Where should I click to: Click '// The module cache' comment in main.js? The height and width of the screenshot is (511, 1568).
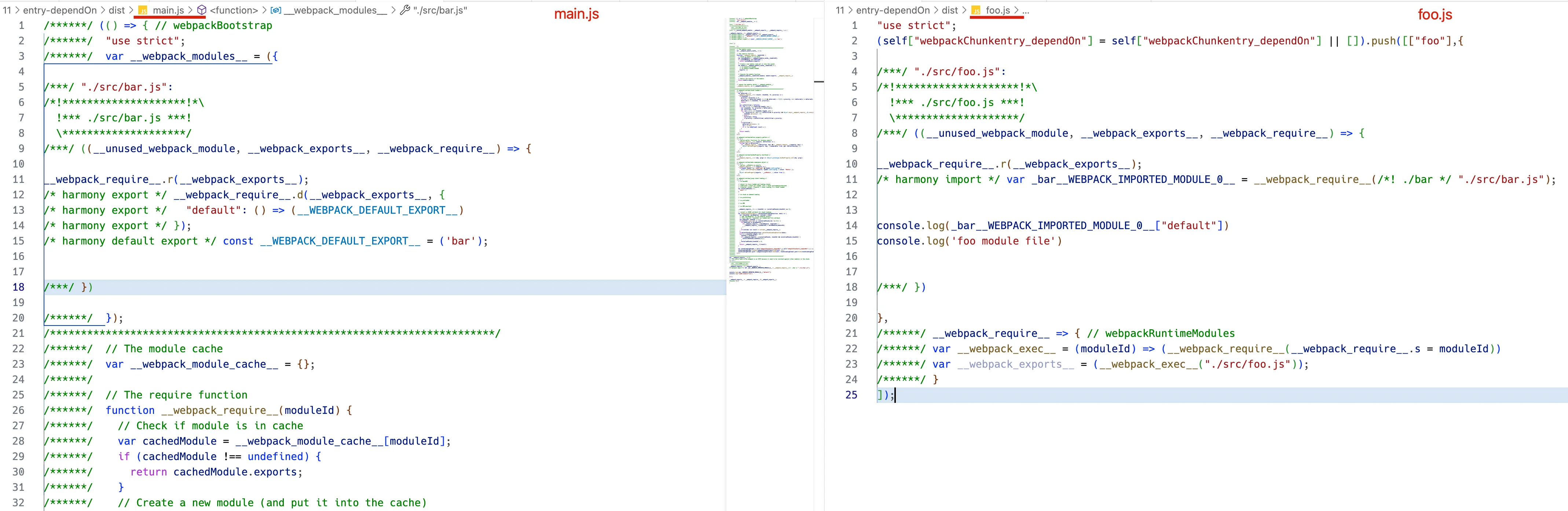(164, 349)
